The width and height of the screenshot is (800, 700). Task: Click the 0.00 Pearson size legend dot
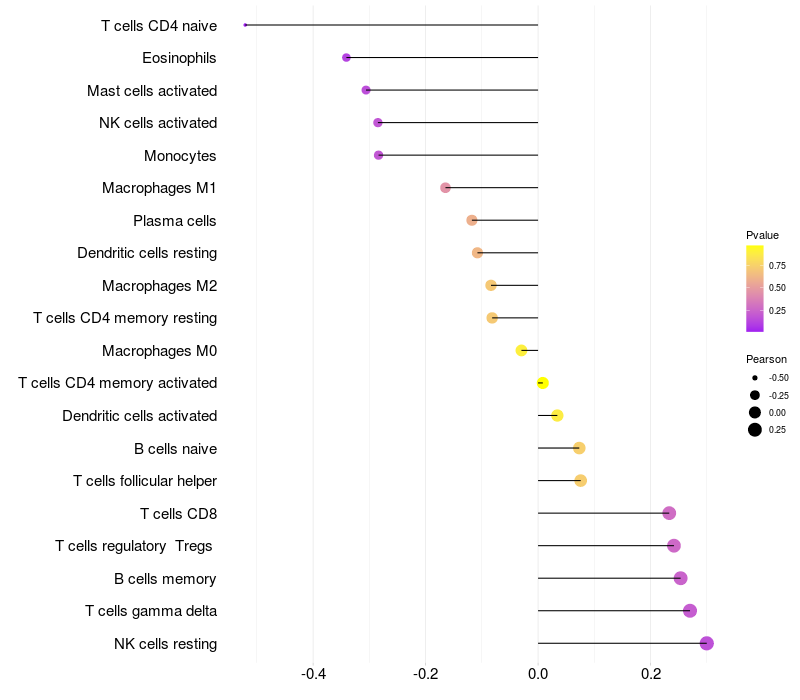[x=755, y=413]
